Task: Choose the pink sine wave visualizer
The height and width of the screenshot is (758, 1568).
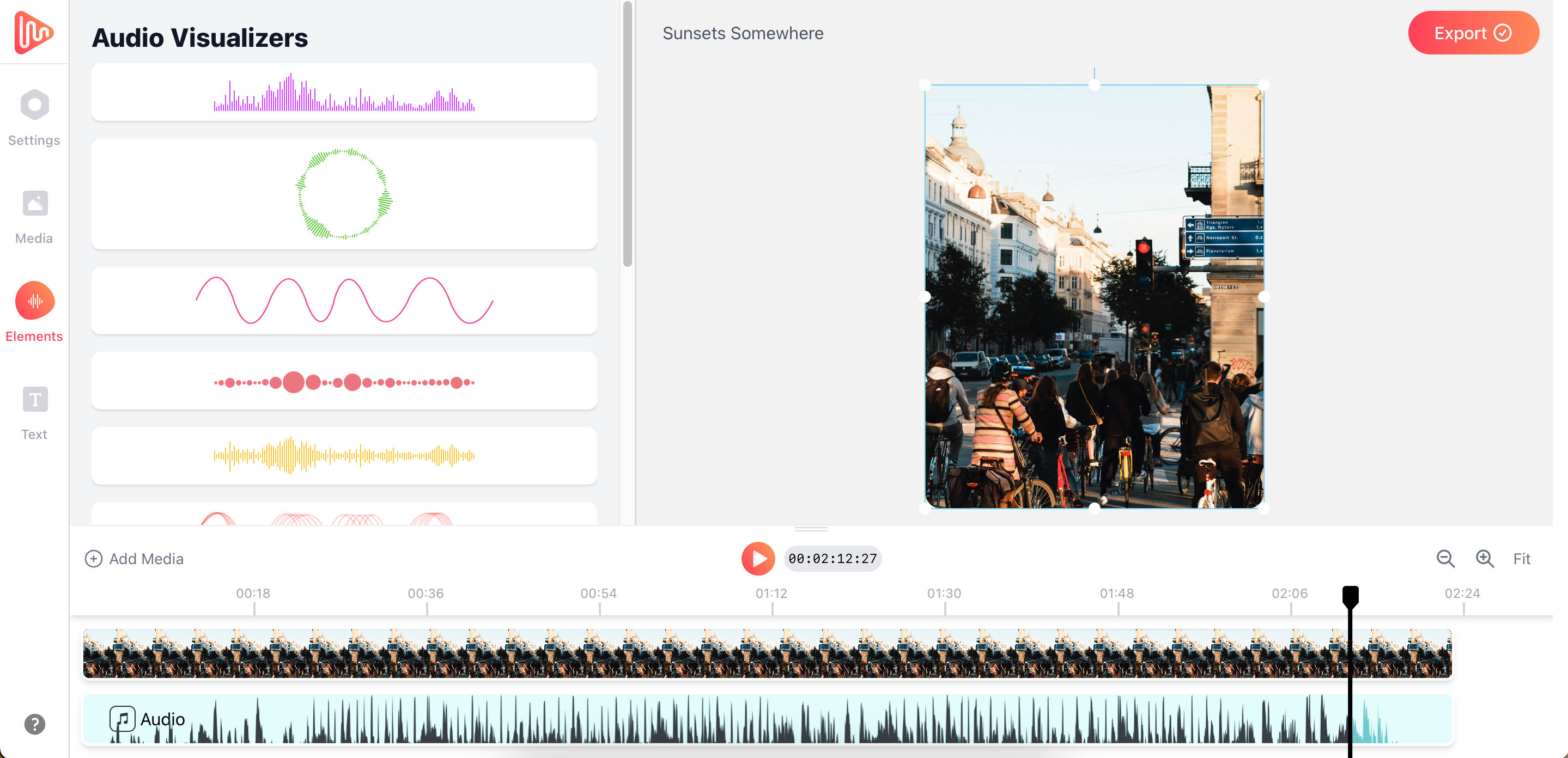Action: click(344, 301)
